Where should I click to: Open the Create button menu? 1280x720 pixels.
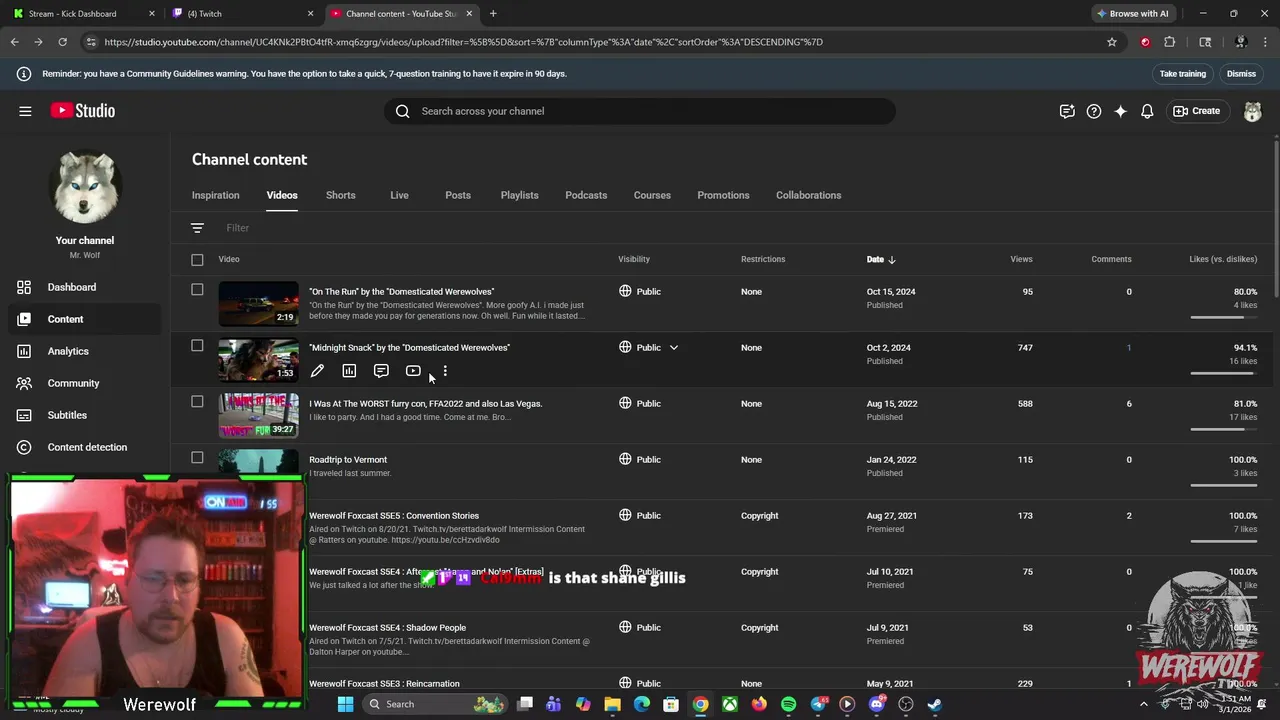coord(1197,111)
